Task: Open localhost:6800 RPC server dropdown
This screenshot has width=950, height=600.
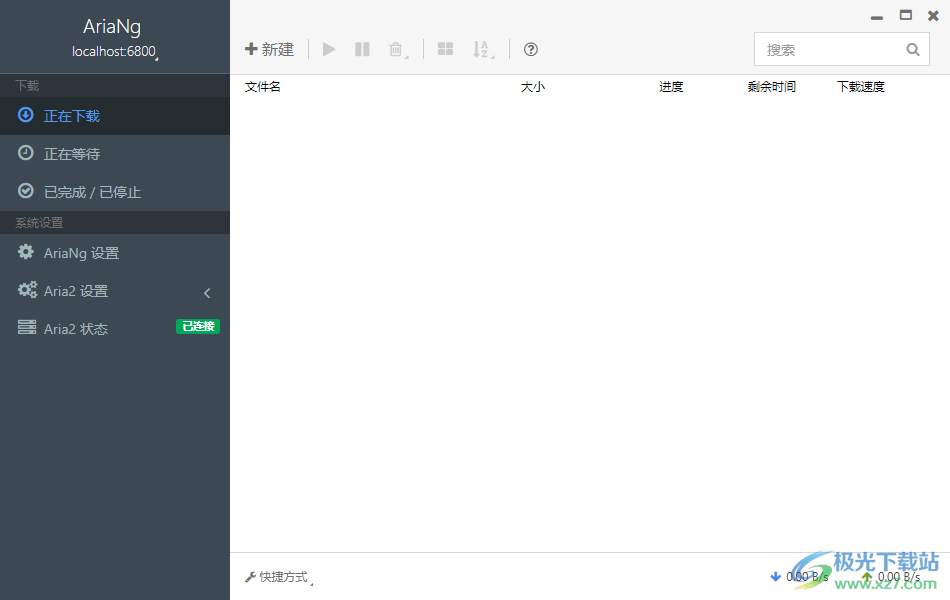Action: pyautogui.click(x=115, y=52)
